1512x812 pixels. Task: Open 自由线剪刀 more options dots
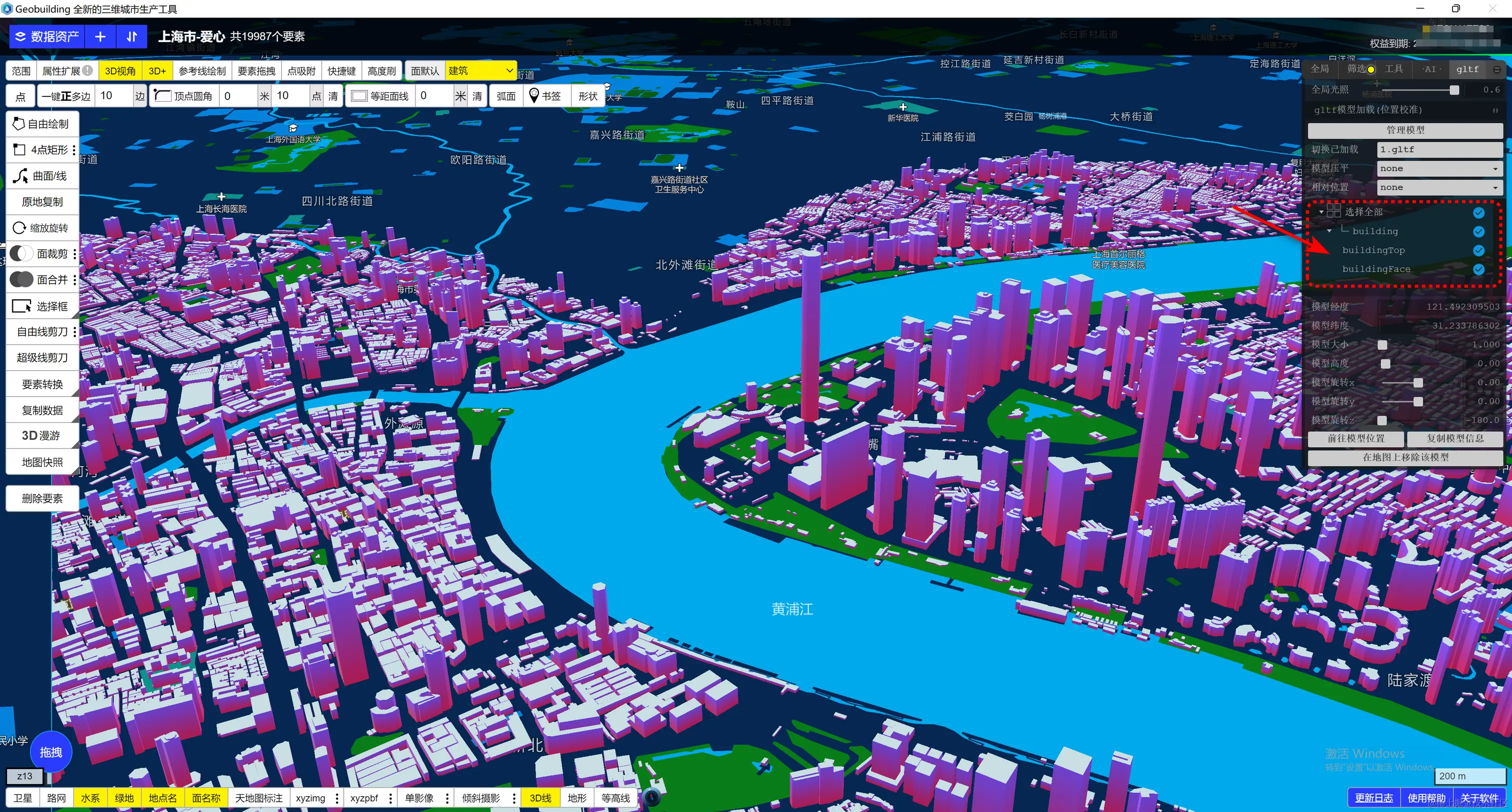pos(74,332)
